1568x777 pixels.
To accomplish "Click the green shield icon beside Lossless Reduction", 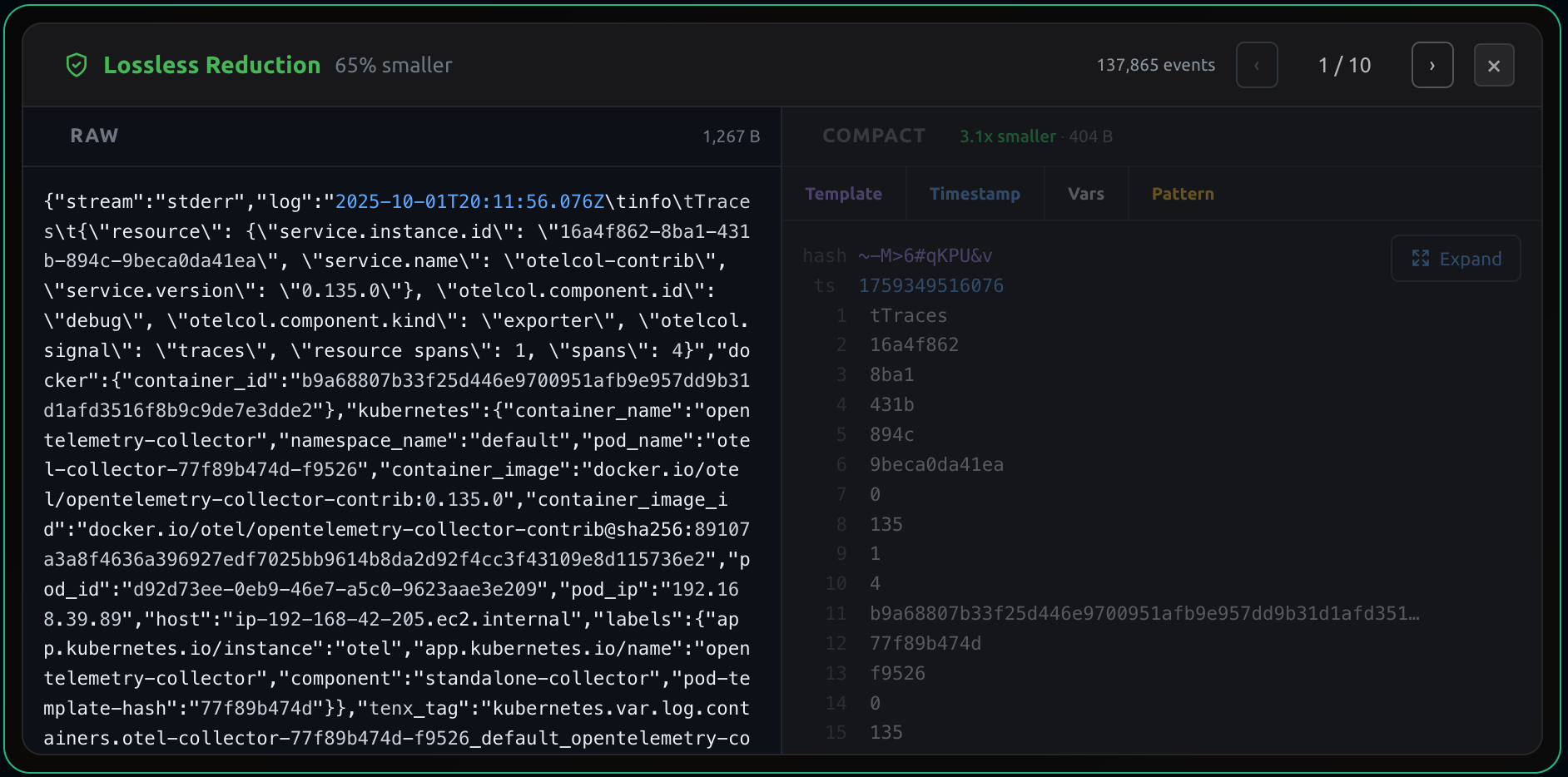I will tap(77, 65).
